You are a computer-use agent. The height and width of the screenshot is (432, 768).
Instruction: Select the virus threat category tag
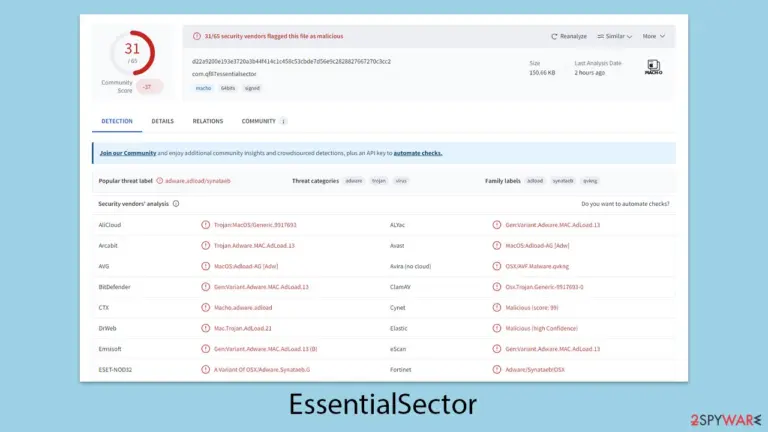(401, 181)
